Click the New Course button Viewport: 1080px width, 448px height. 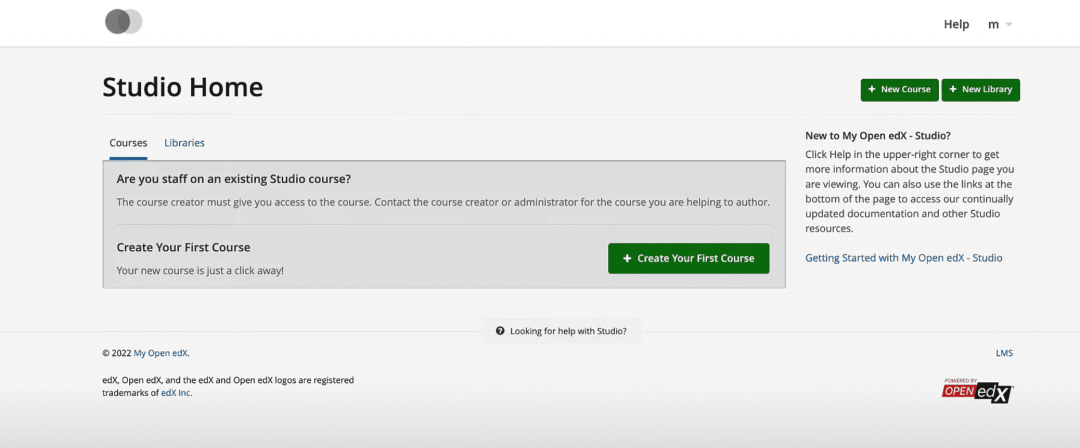tap(899, 90)
